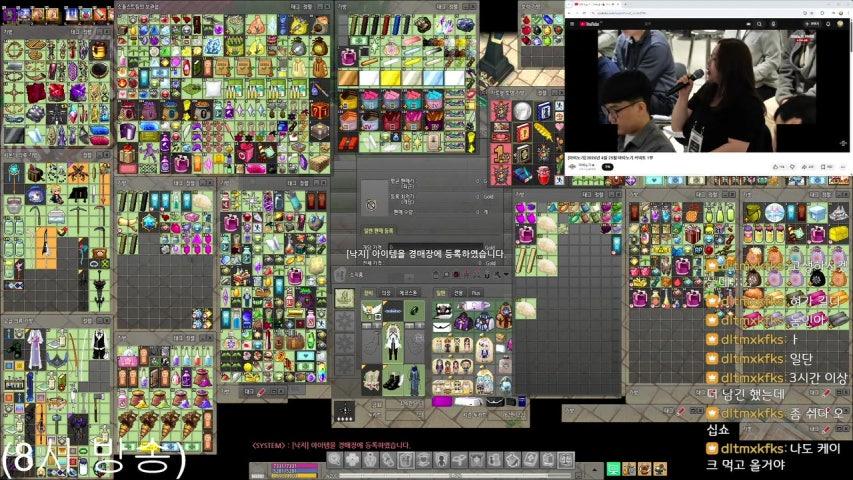
Task: Select the gold fabric swatch in top-center inventory
Action: (348, 78)
